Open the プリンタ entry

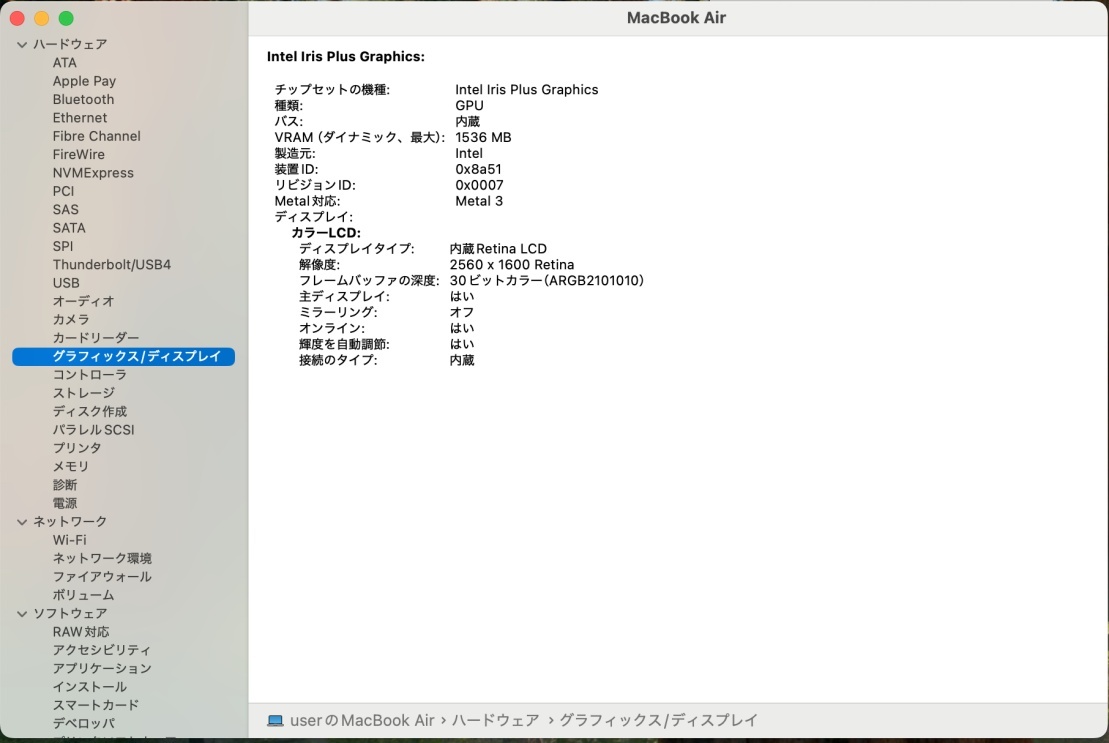[x=77, y=448]
